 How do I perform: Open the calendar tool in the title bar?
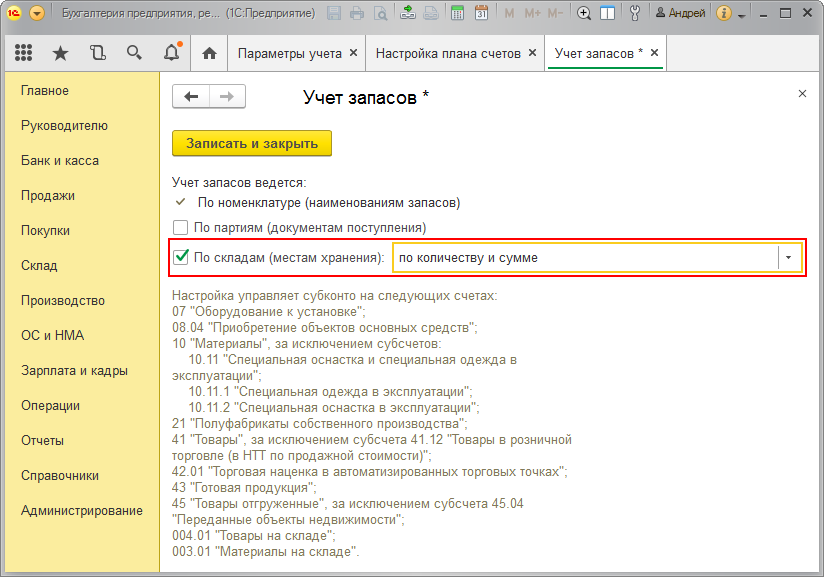[x=483, y=13]
